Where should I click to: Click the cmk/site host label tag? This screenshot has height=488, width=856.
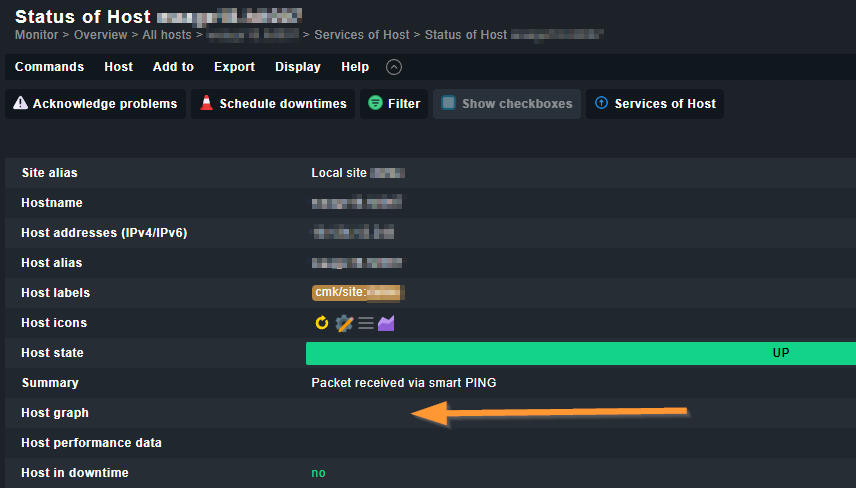coord(358,293)
